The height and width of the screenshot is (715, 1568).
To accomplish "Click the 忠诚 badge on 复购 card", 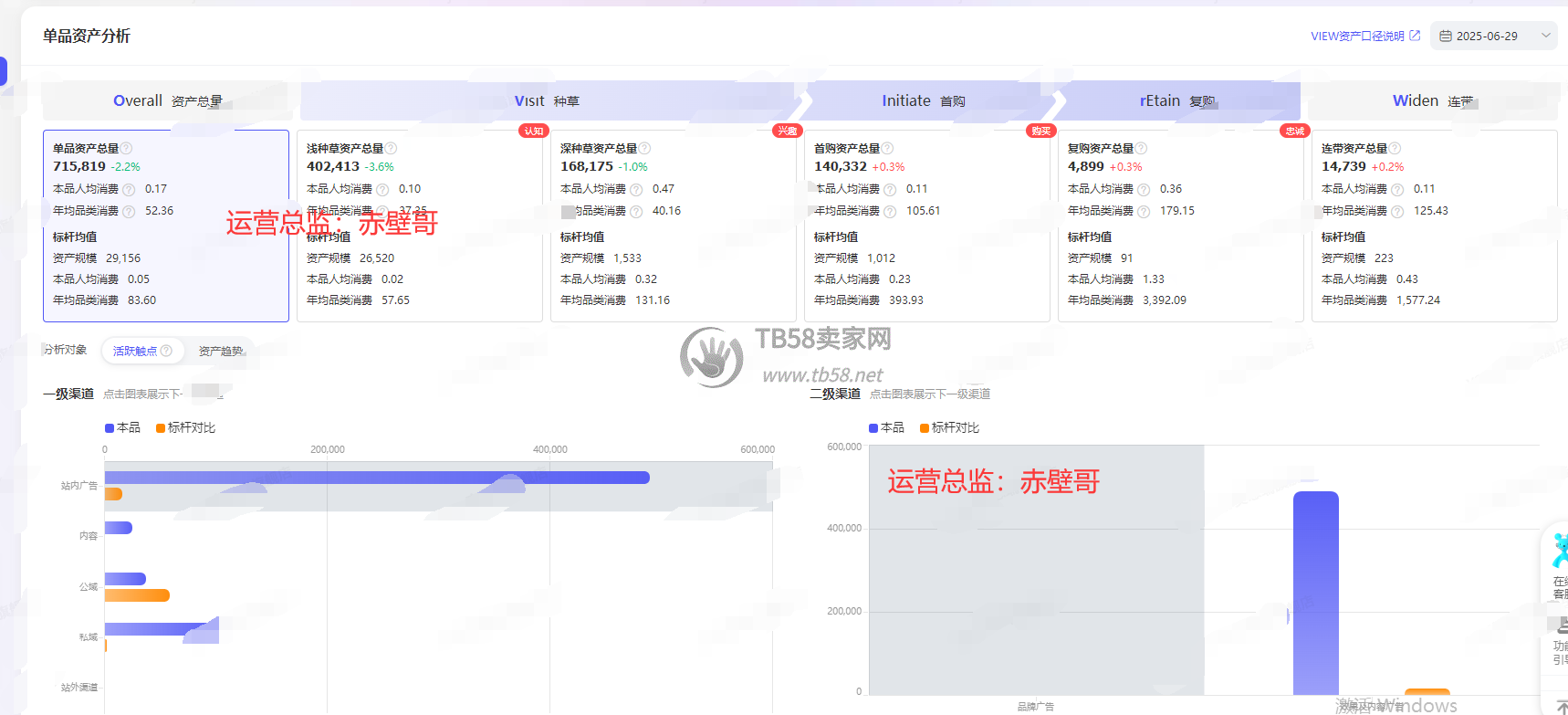I will click(1294, 131).
